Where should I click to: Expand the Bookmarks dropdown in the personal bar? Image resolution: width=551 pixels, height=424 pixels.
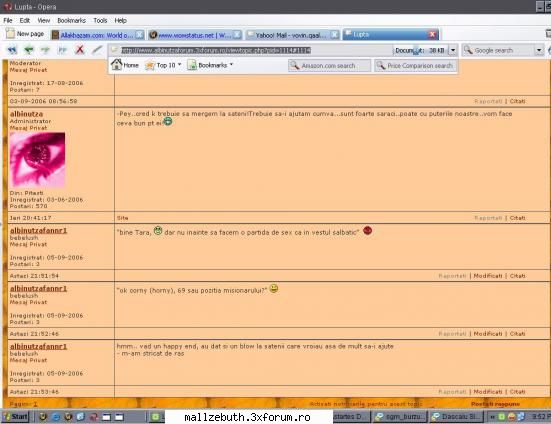(x=210, y=65)
